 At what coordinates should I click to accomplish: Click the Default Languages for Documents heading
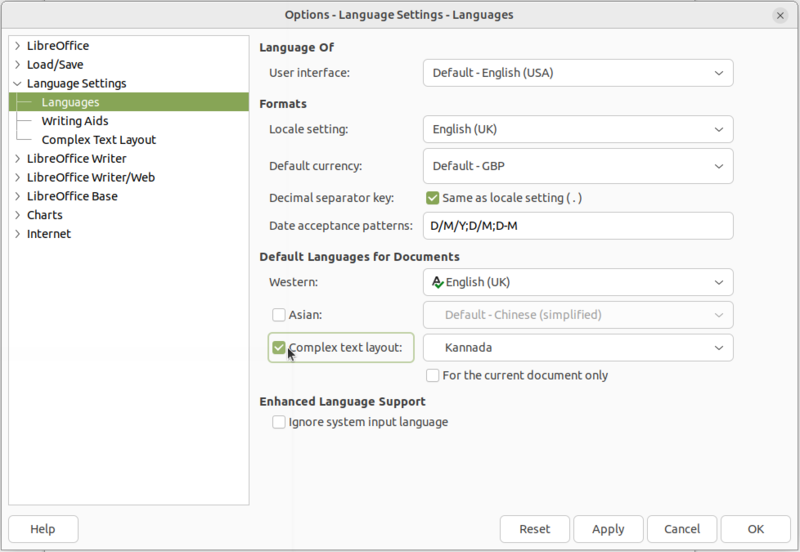pos(359,257)
